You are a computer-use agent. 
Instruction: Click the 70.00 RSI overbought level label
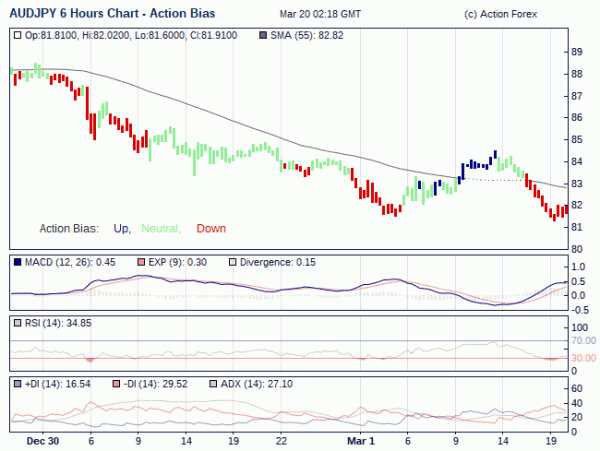tap(584, 340)
